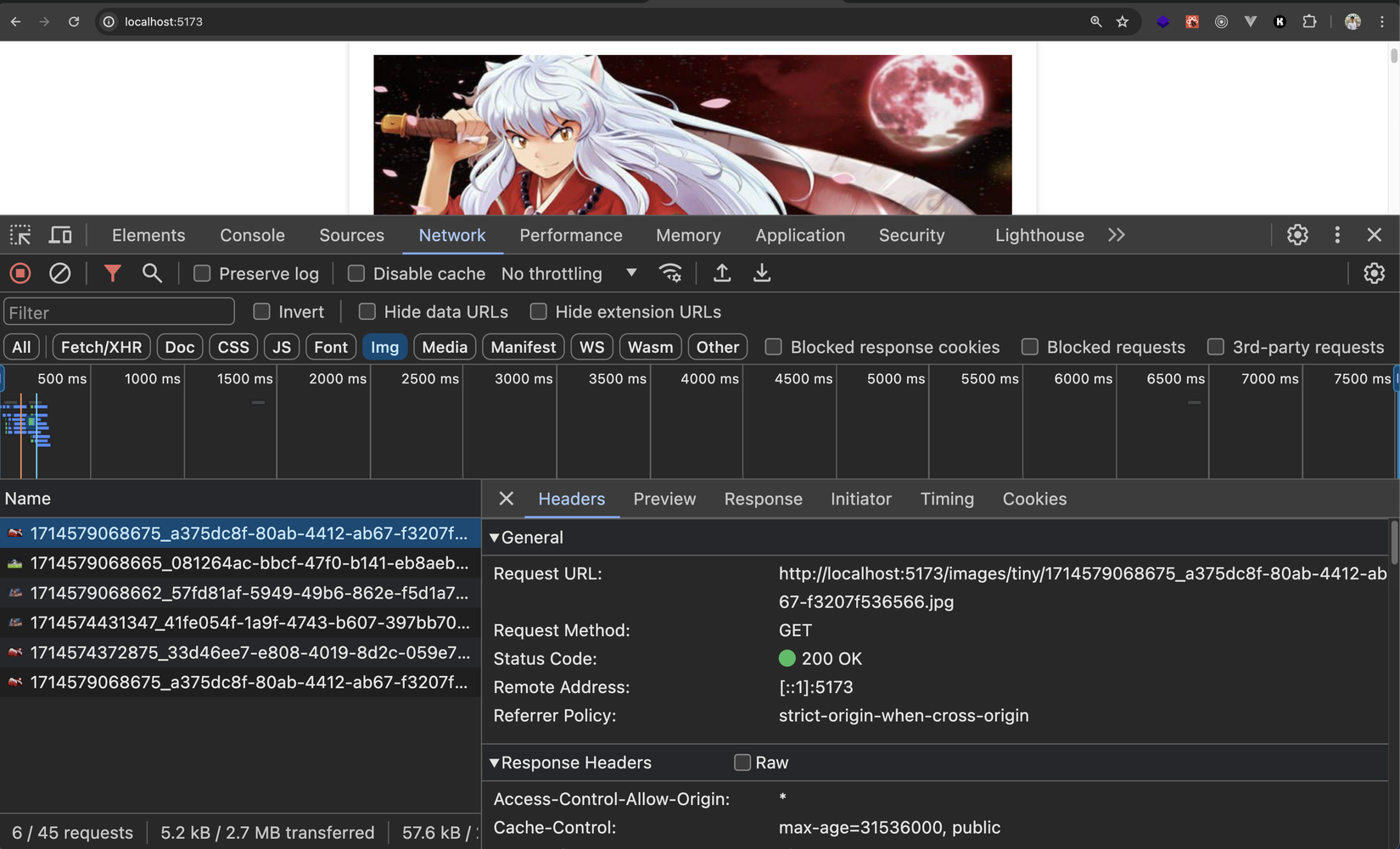Toggle the device emulation toolbar
This screenshot has width=1400, height=849.
[59, 235]
